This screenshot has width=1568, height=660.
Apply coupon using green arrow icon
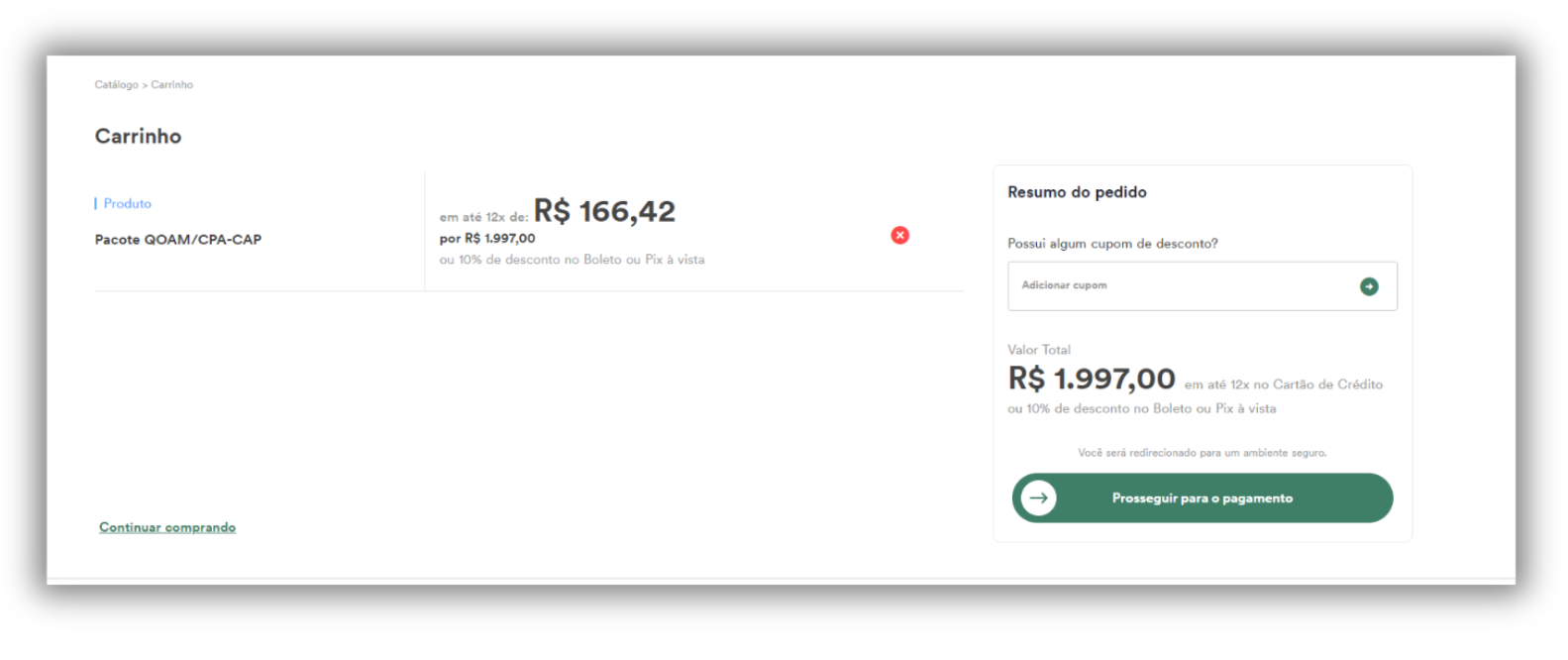pyautogui.click(x=1369, y=286)
